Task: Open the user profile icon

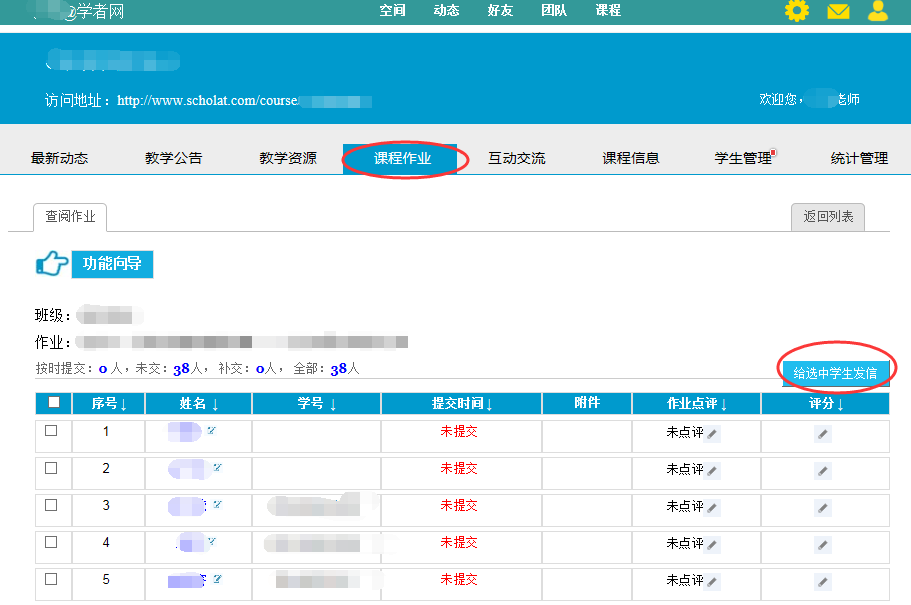Action: coord(878,11)
